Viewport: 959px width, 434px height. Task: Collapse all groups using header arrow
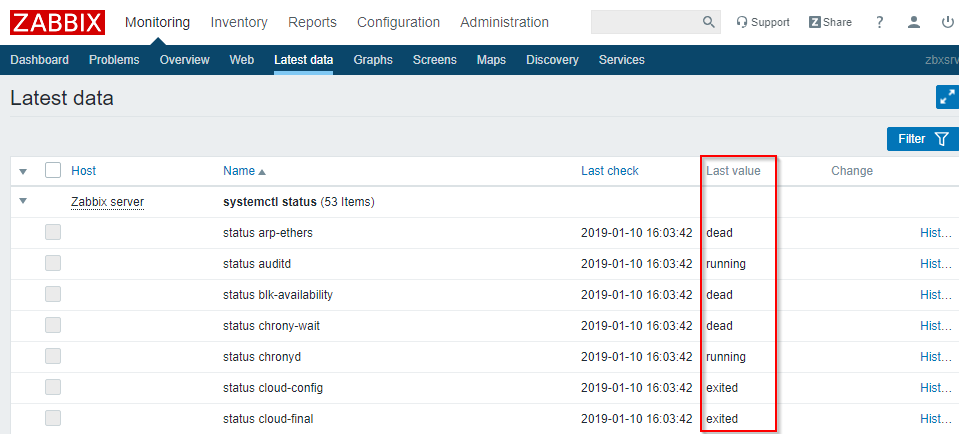coord(23,172)
